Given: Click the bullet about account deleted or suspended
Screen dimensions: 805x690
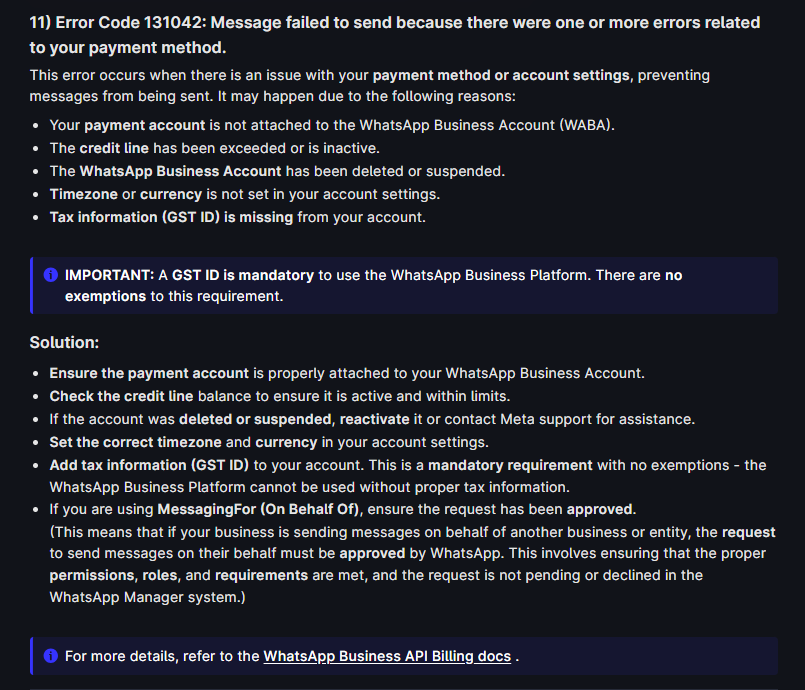Looking at the screenshot, I should pos(277,171).
